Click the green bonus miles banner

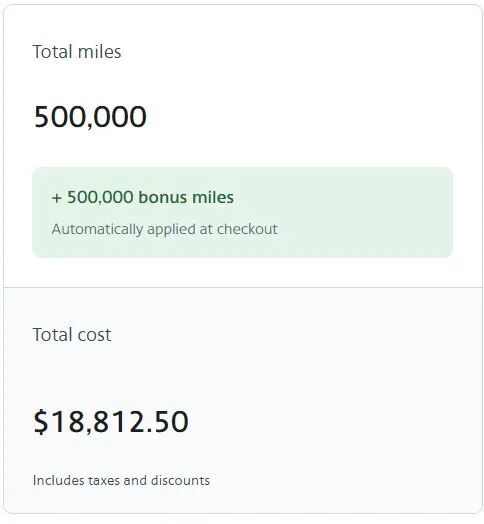tap(242, 212)
